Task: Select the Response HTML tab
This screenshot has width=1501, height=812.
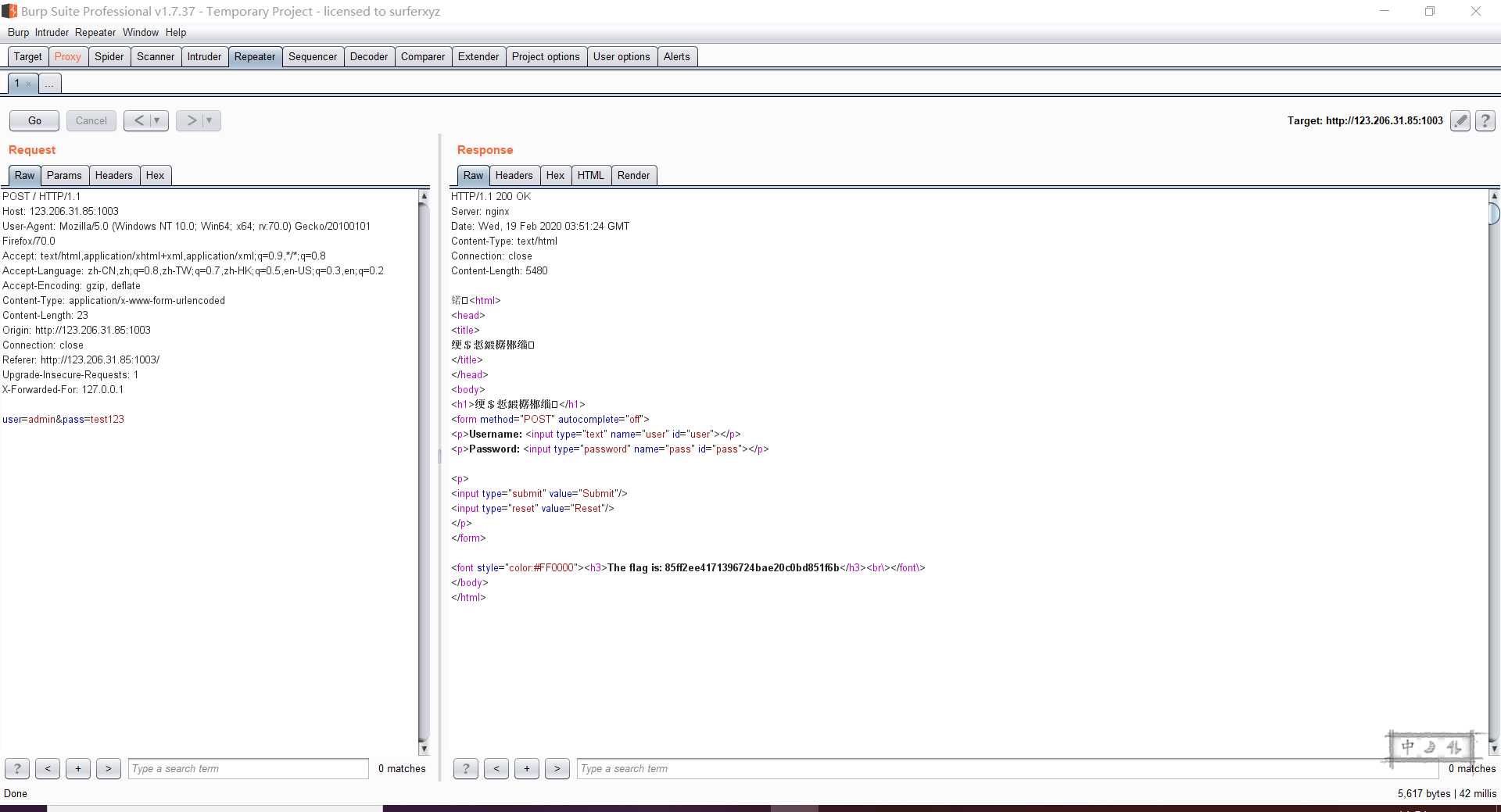Action: [x=591, y=175]
